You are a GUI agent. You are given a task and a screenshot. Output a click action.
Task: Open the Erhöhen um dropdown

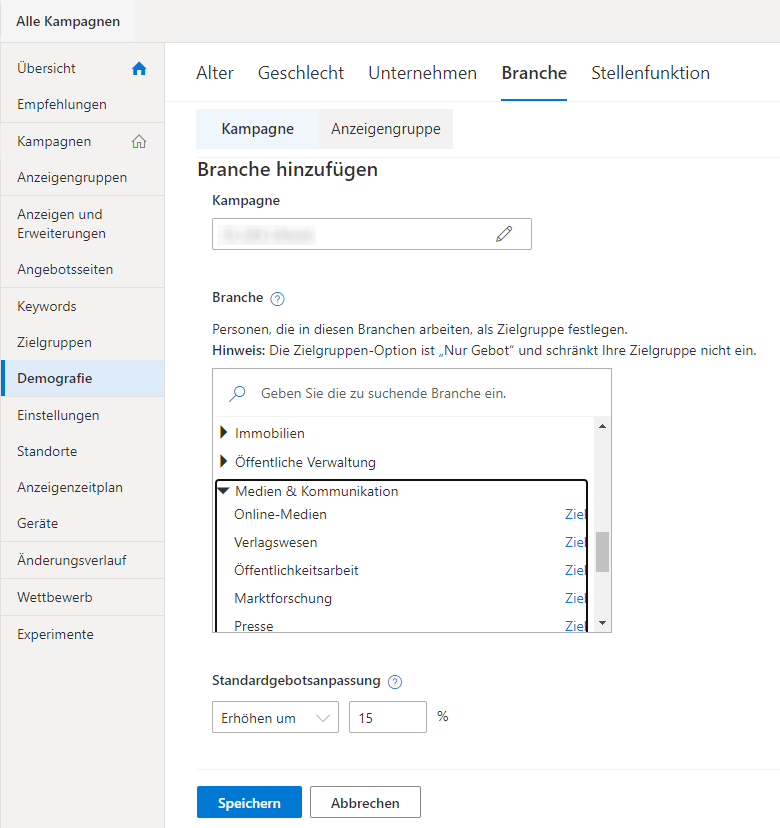pyautogui.click(x=275, y=717)
